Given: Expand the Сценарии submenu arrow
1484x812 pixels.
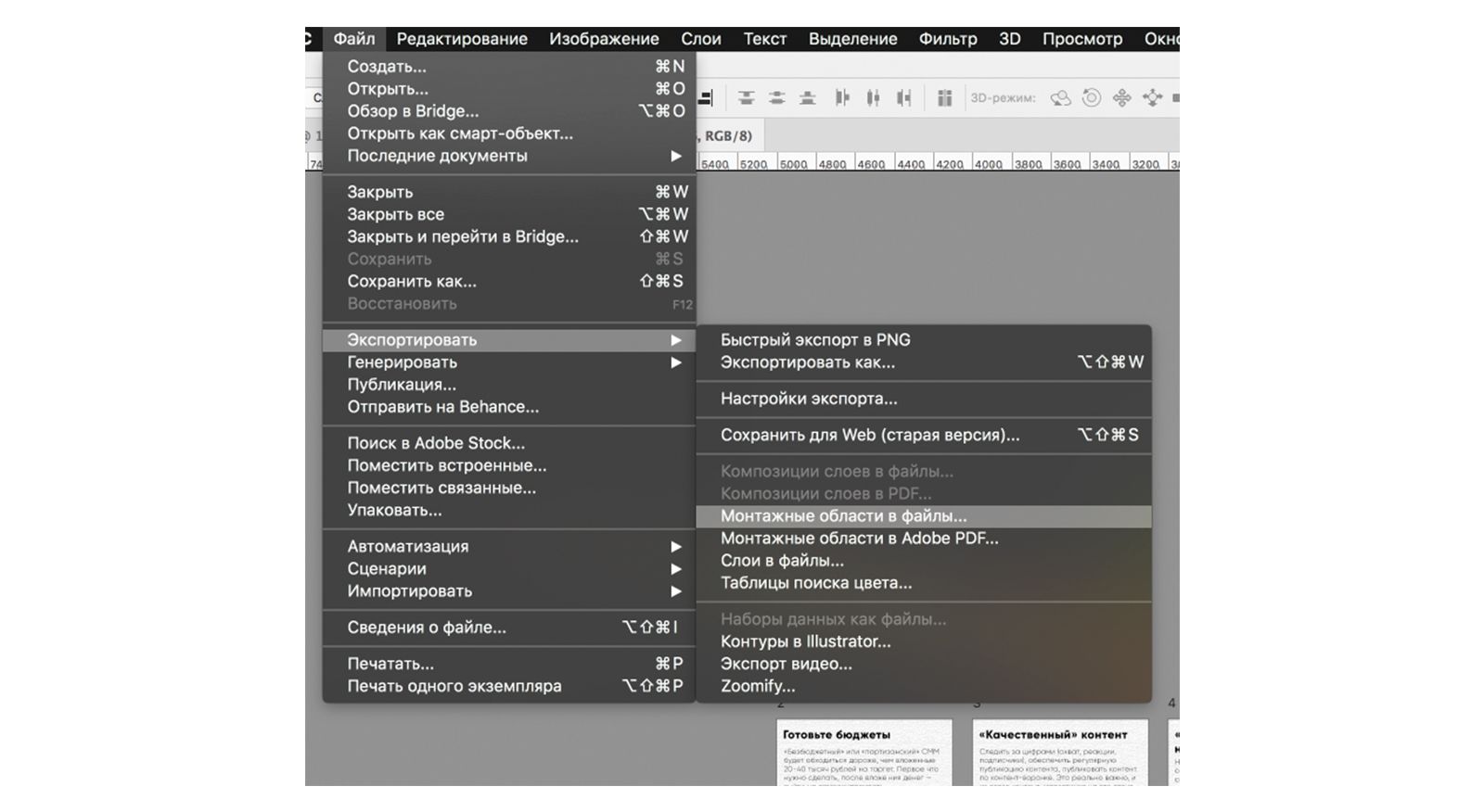Looking at the screenshot, I should (x=677, y=569).
